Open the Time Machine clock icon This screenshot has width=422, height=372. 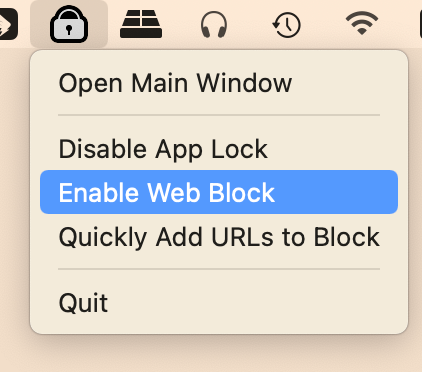coord(287,25)
